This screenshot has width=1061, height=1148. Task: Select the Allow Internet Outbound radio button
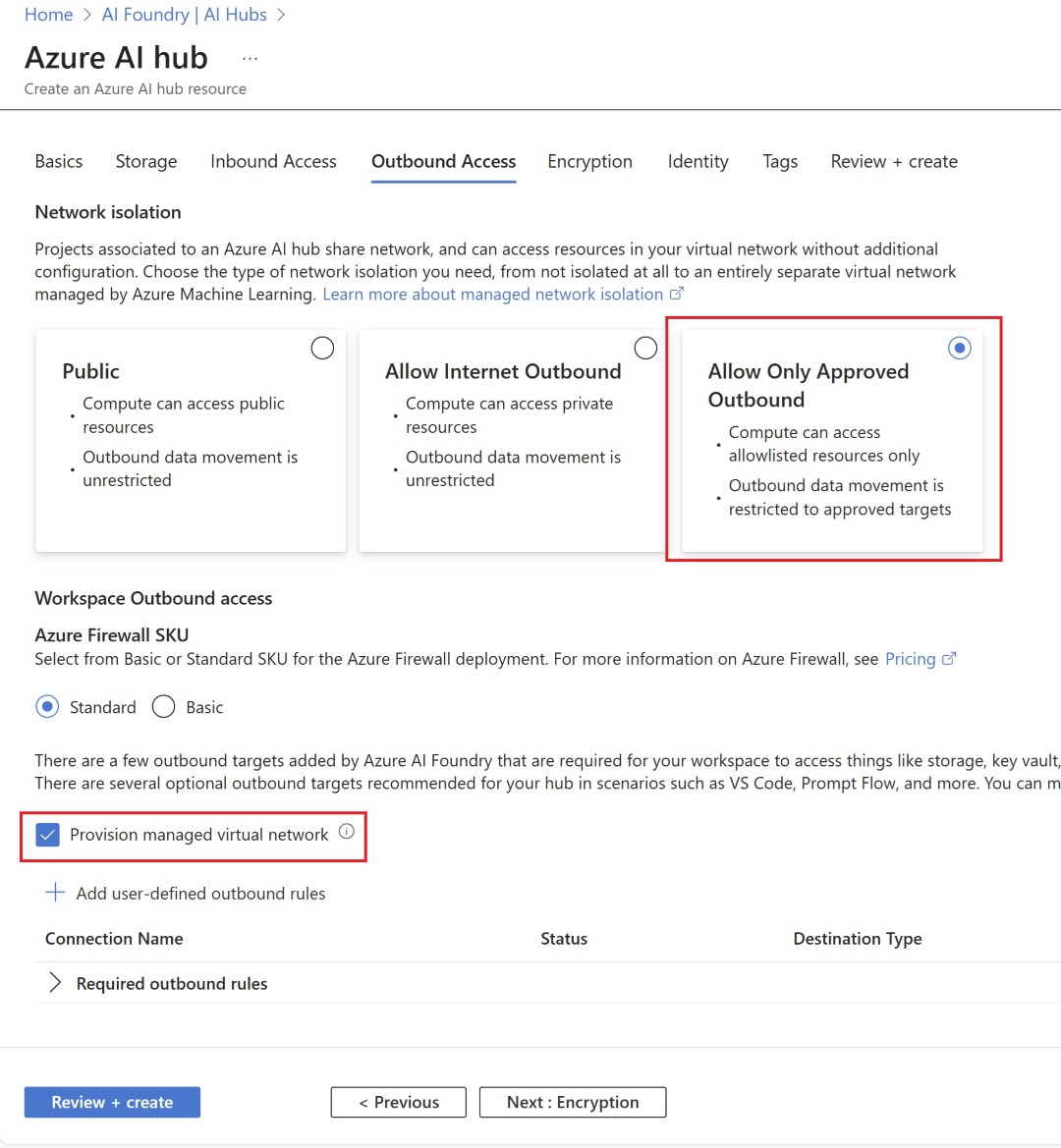point(645,348)
